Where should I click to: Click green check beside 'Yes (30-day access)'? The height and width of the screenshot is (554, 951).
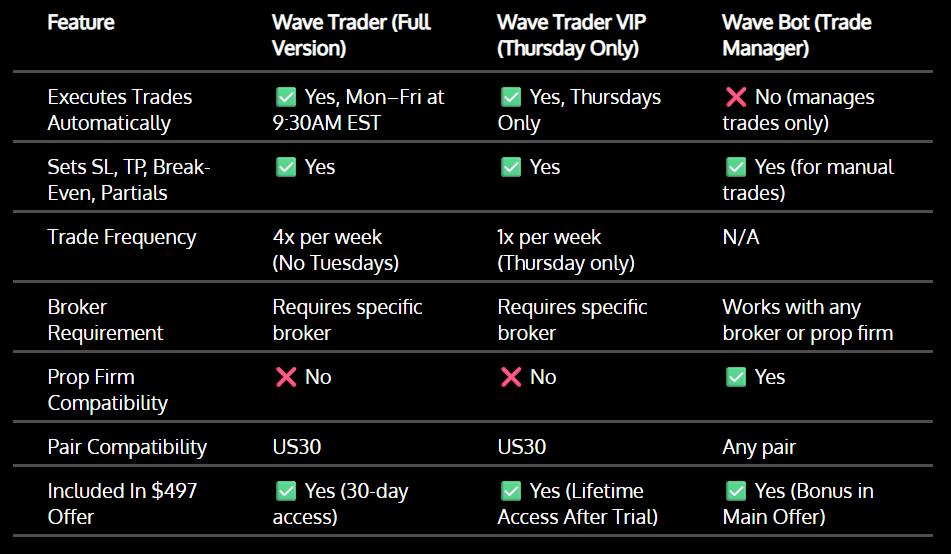[x=286, y=491]
